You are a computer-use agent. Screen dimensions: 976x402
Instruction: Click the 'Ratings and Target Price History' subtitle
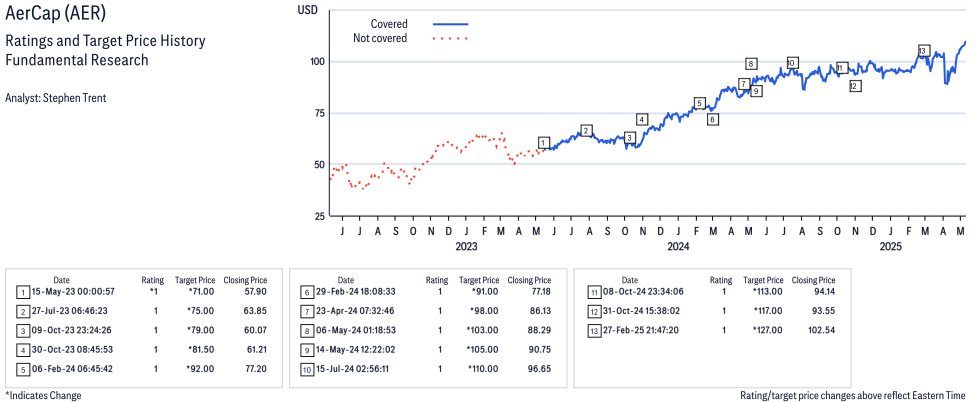pyautogui.click(x=105, y=42)
